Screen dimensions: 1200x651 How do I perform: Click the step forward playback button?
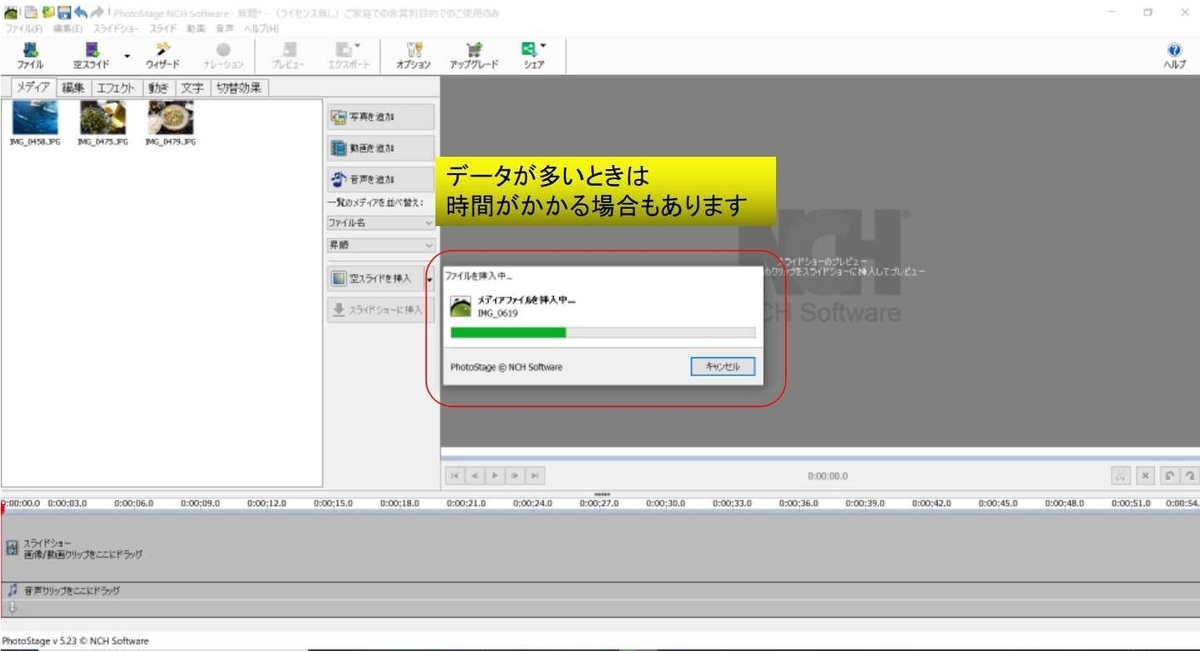516,476
